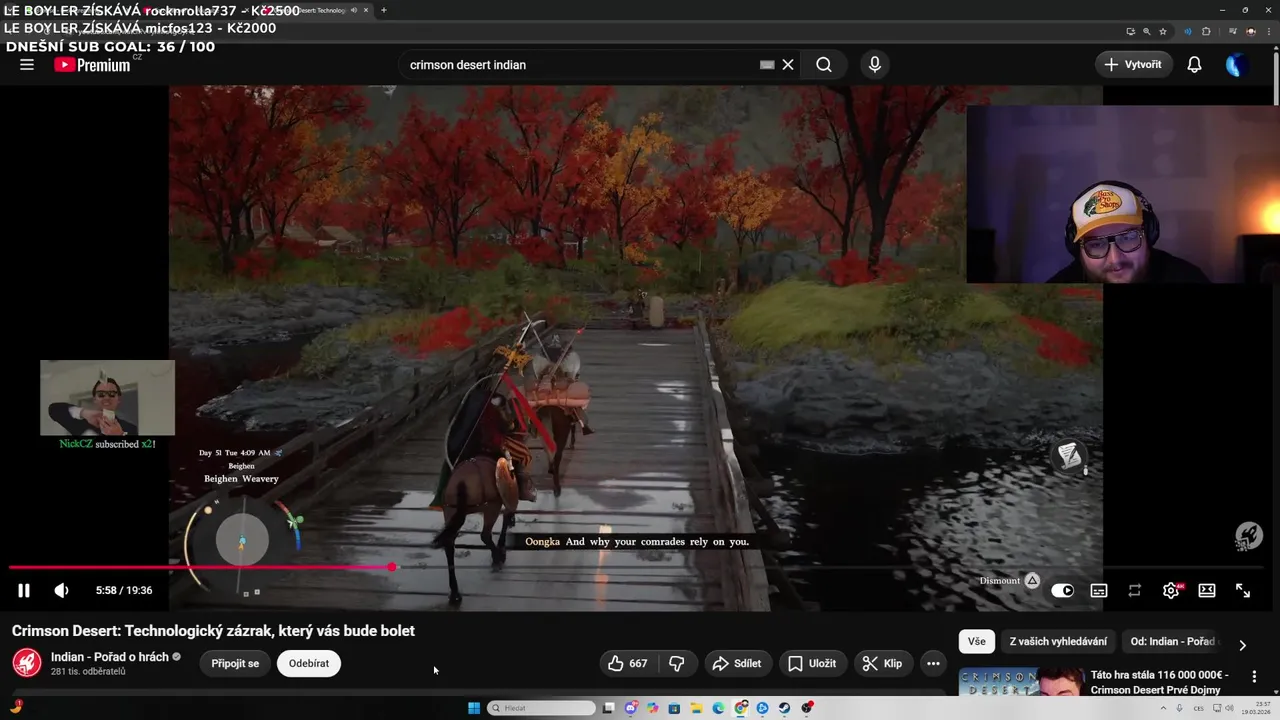Select the Vše filter chip
Image resolution: width=1280 pixels, height=720 pixels.
977,641
